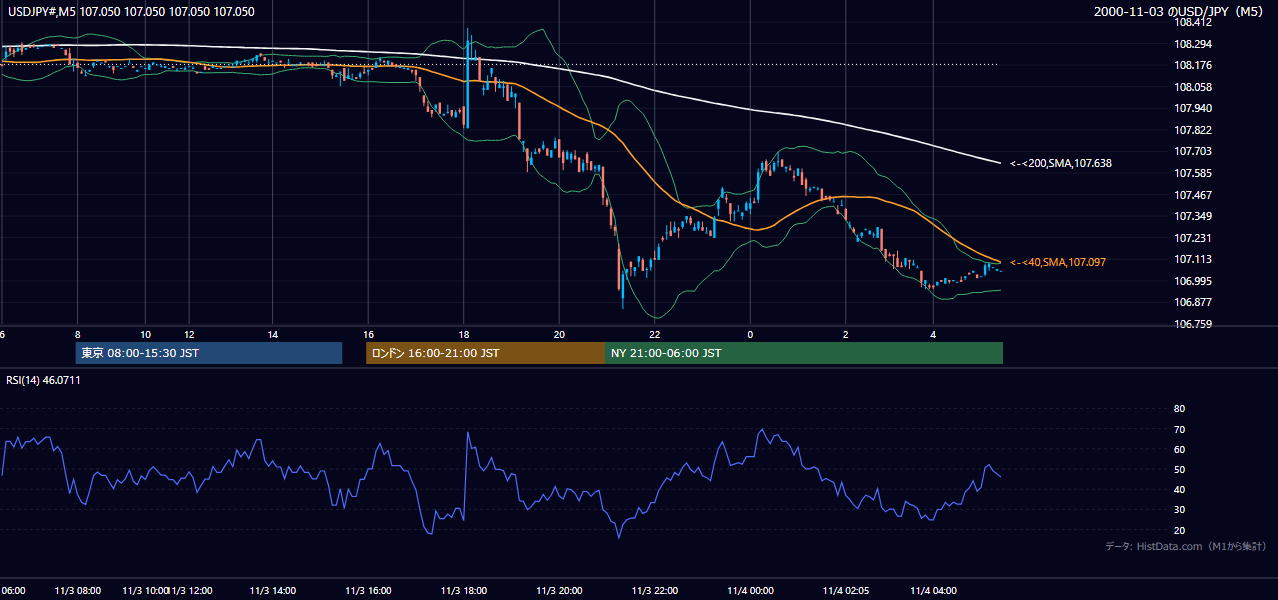Click price axis value 108.412
Viewport: 1278px width, 600px height.
click(x=1193, y=23)
